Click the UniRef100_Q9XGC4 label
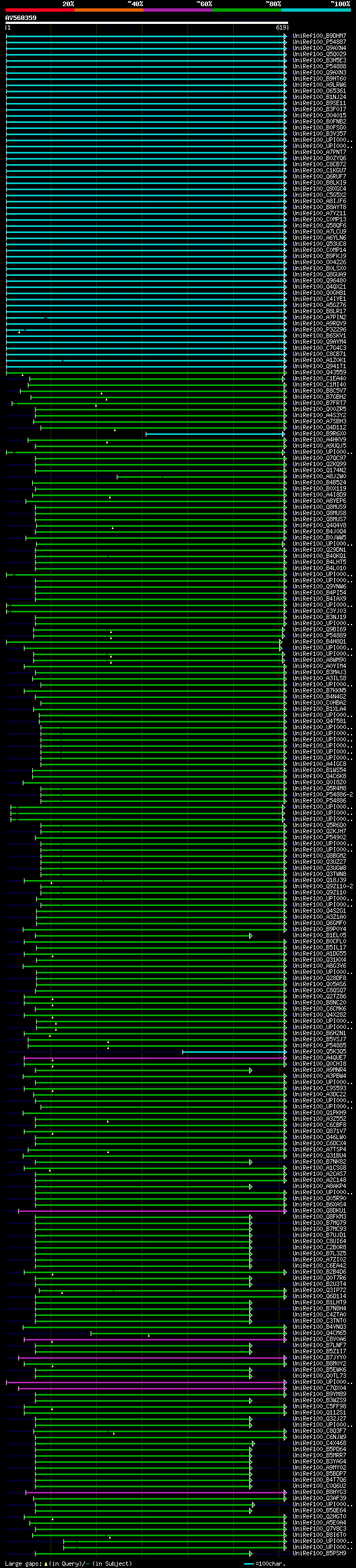The width and height of the screenshot is (356, 1568). tap(319, 189)
